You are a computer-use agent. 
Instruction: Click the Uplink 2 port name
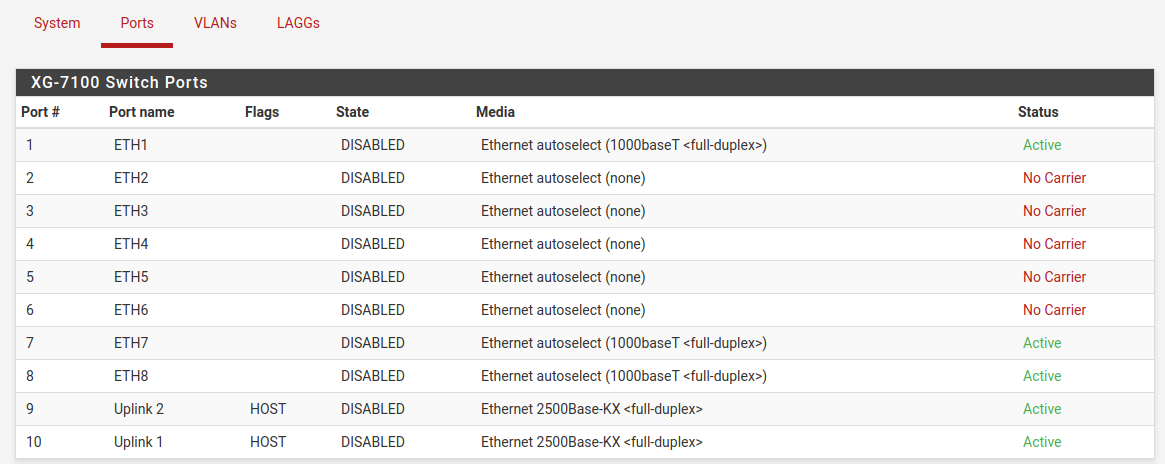[139, 409]
